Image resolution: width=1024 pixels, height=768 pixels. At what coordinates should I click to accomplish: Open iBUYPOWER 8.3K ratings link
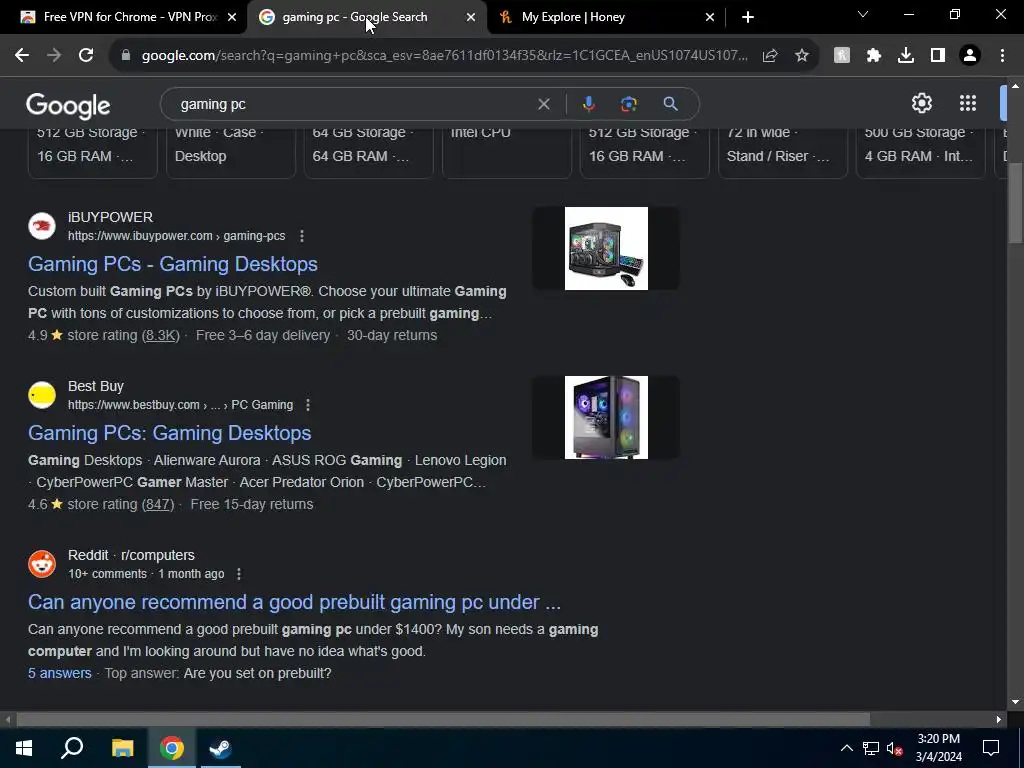pyautogui.click(x=160, y=335)
